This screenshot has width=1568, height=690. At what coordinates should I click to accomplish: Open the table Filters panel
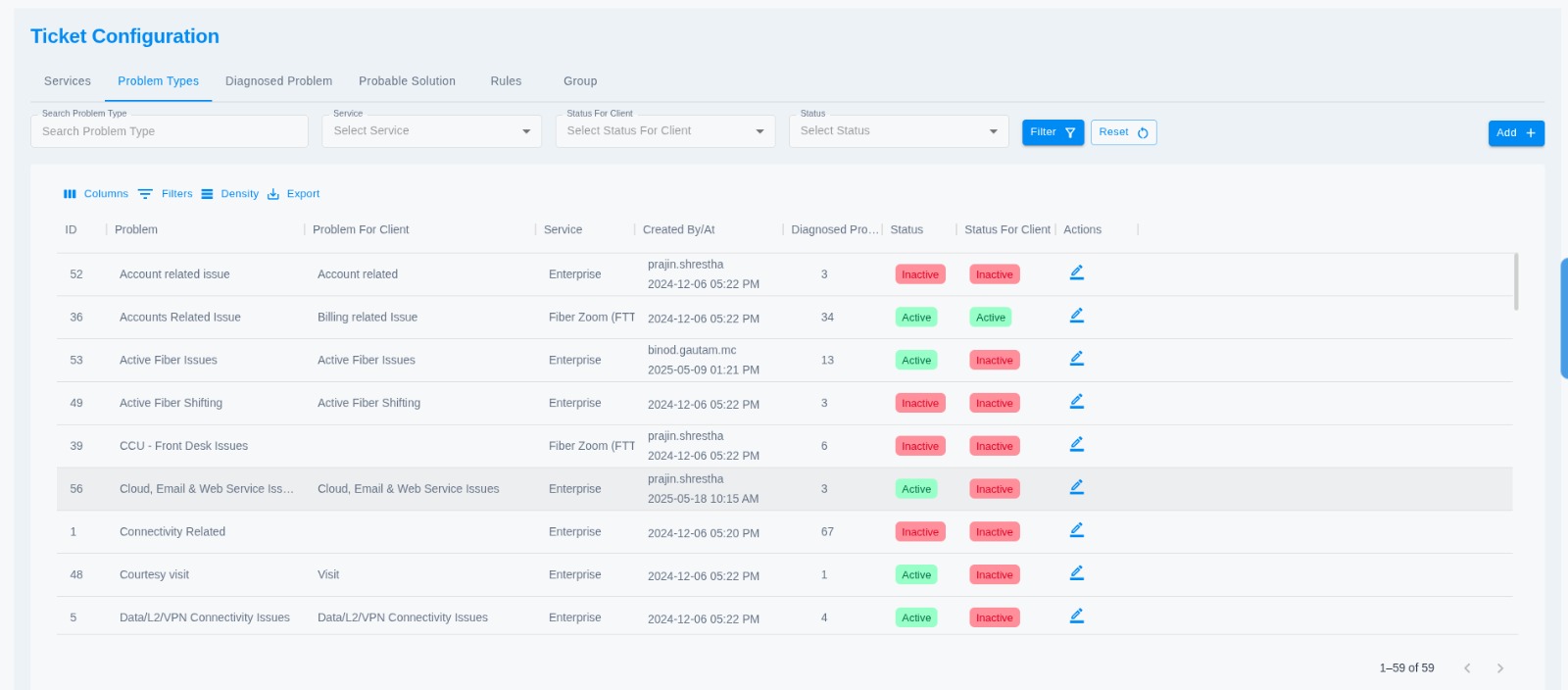coord(166,194)
